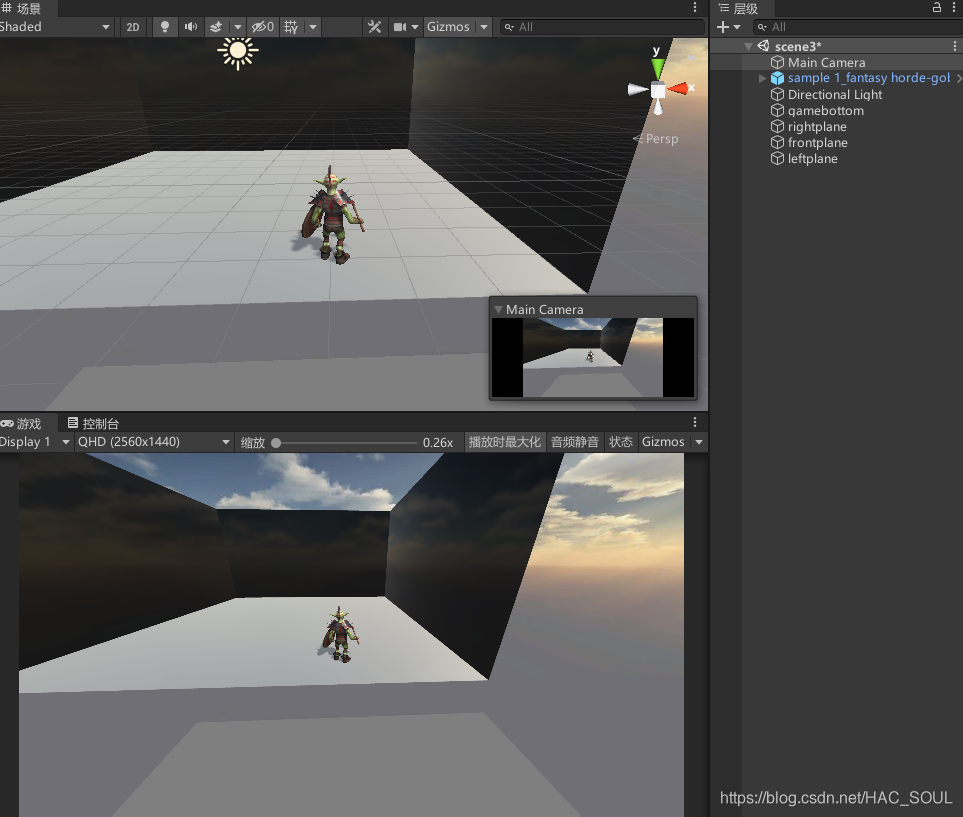Screen dimensions: 963x817
Task: Select scene3 Unity scene icon
Action: 763,46
